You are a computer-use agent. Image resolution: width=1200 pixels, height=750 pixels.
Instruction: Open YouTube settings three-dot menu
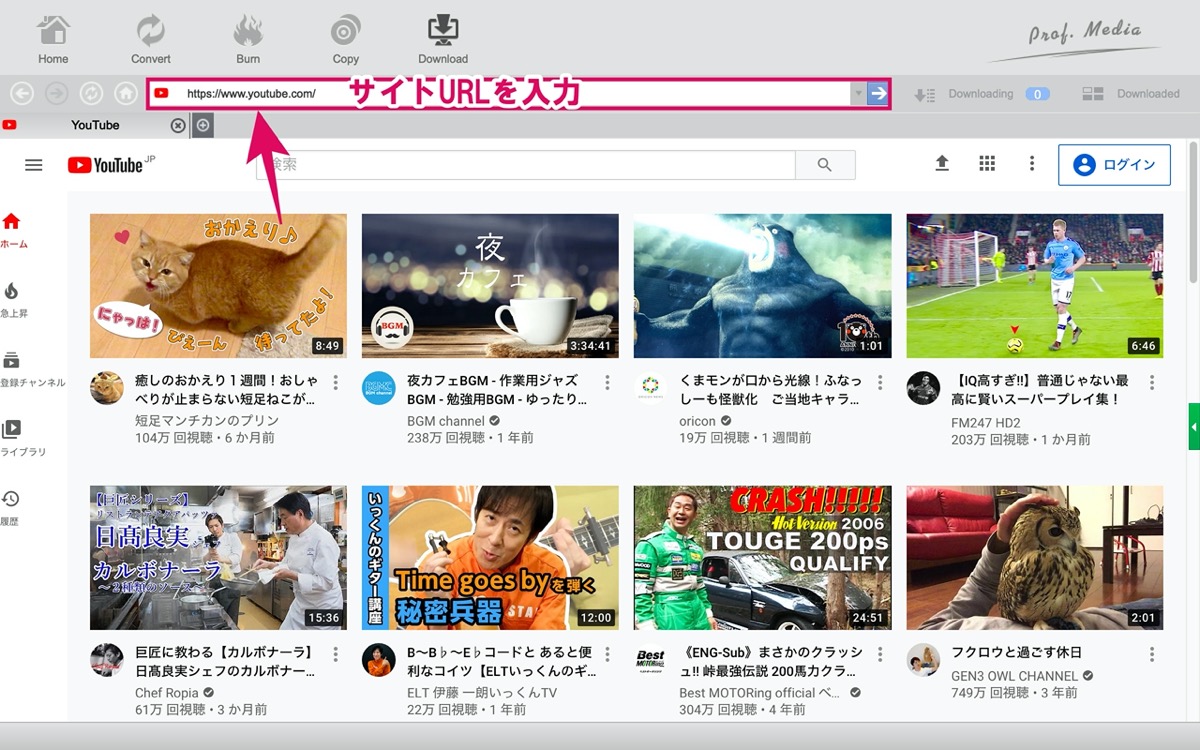[1032, 164]
